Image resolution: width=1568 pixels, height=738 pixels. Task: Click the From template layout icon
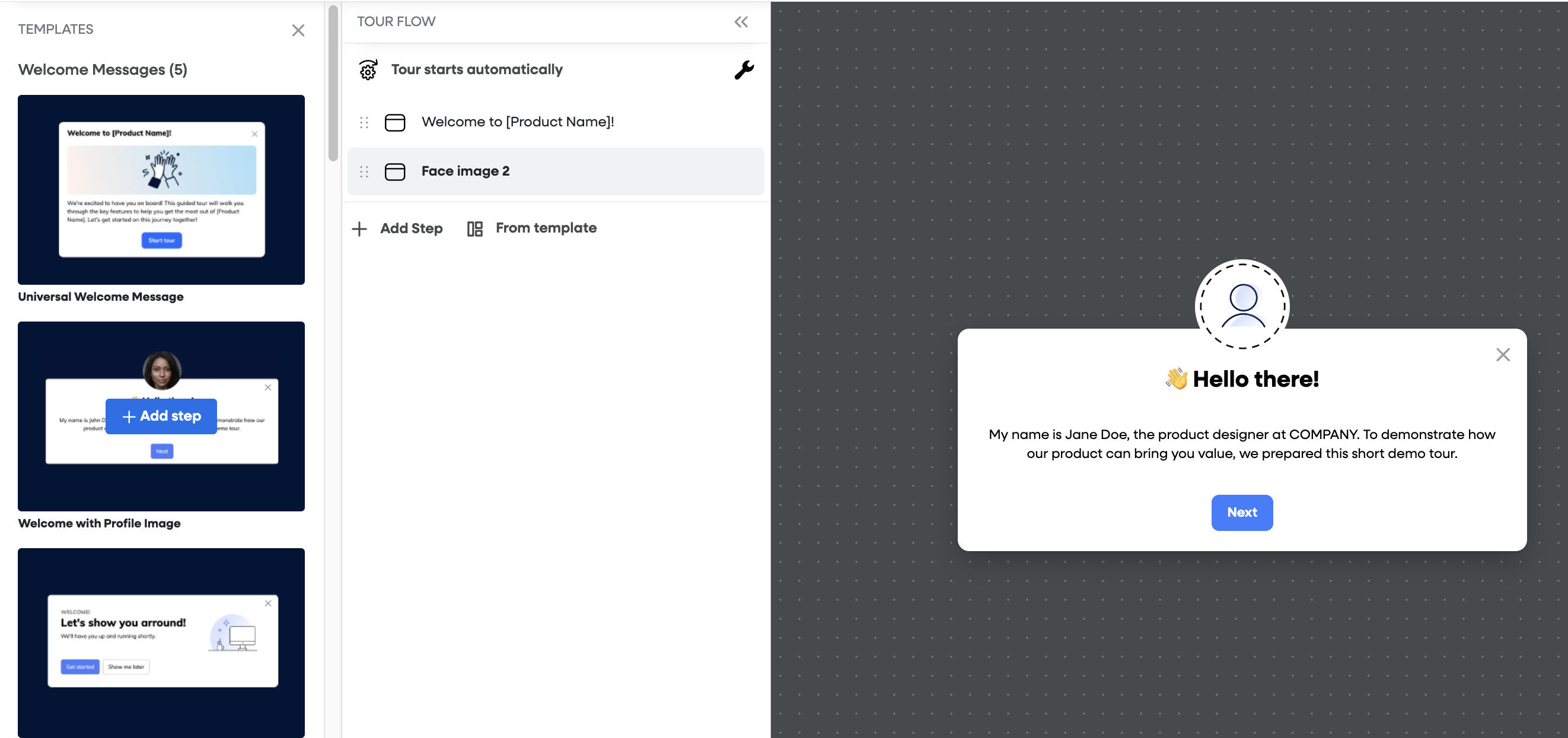474,229
